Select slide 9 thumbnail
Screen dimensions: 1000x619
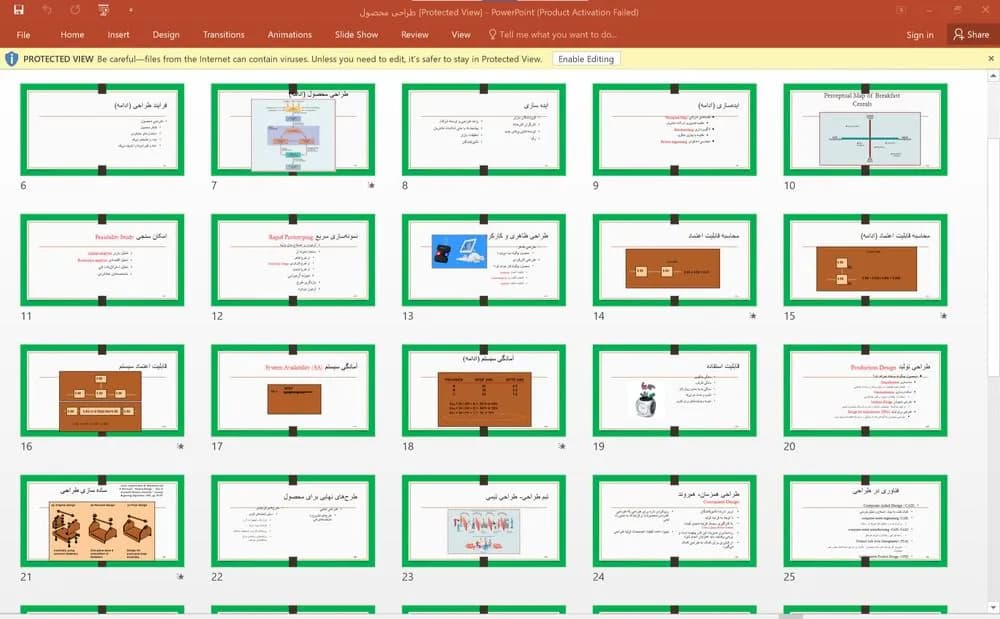coord(674,129)
